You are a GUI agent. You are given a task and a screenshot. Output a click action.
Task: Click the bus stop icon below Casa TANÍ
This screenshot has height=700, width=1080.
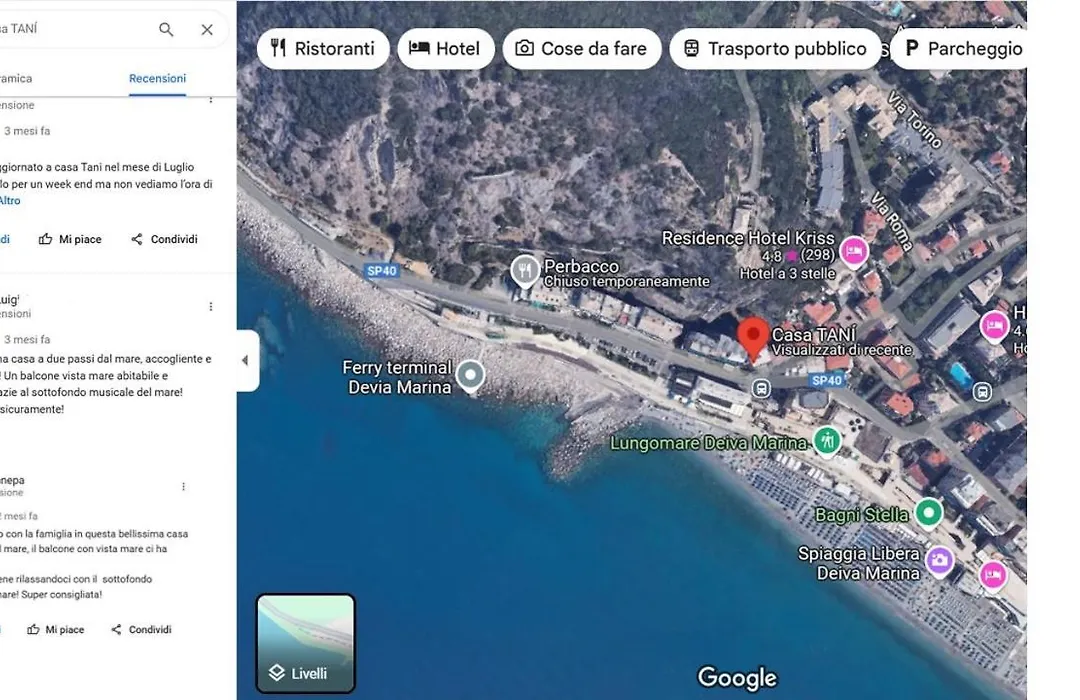point(761,389)
